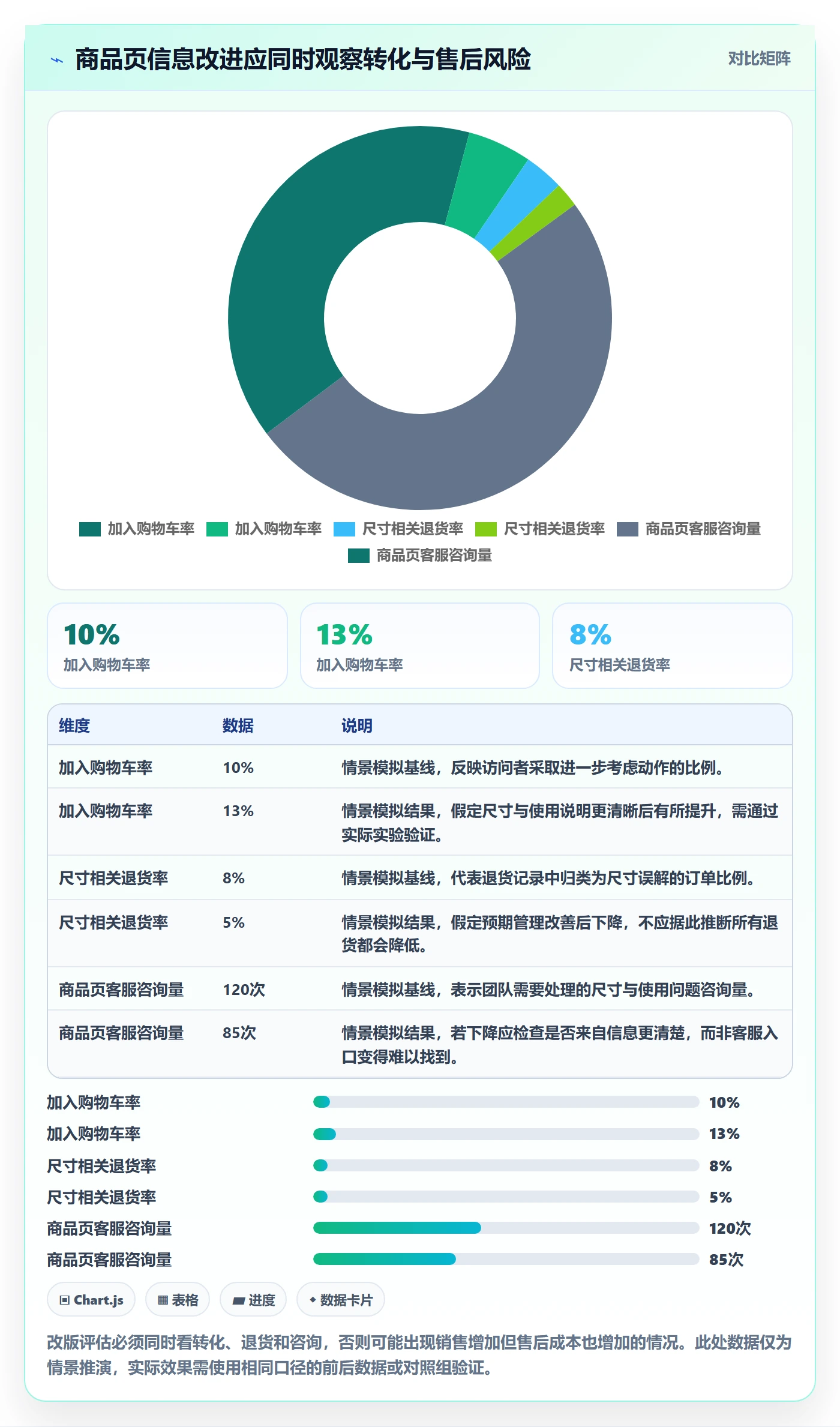This screenshot has height=1427, width=840.
Task: Click the Chart.js chip
Action: (x=91, y=1300)
